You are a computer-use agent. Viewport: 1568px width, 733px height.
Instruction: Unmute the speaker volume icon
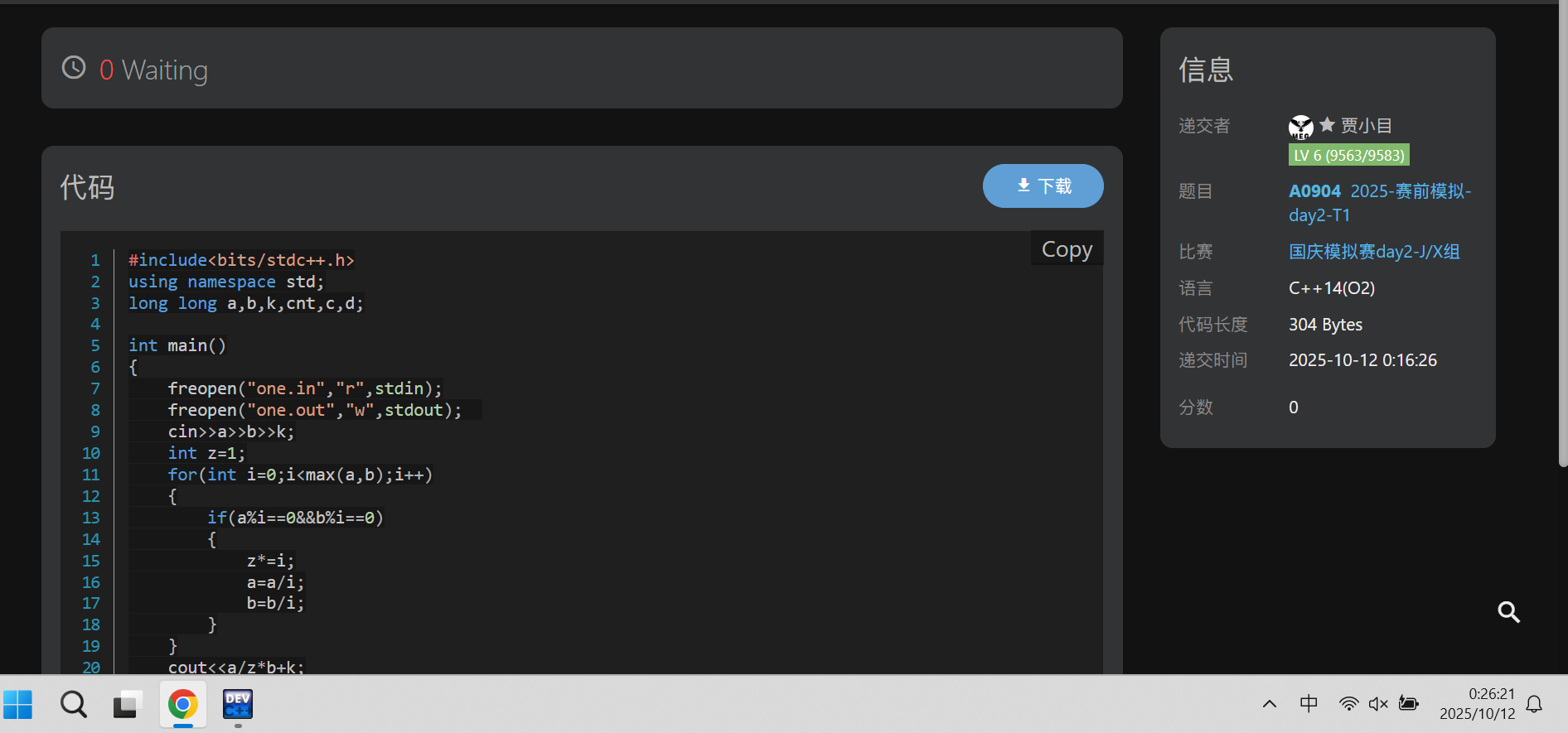click(1378, 704)
